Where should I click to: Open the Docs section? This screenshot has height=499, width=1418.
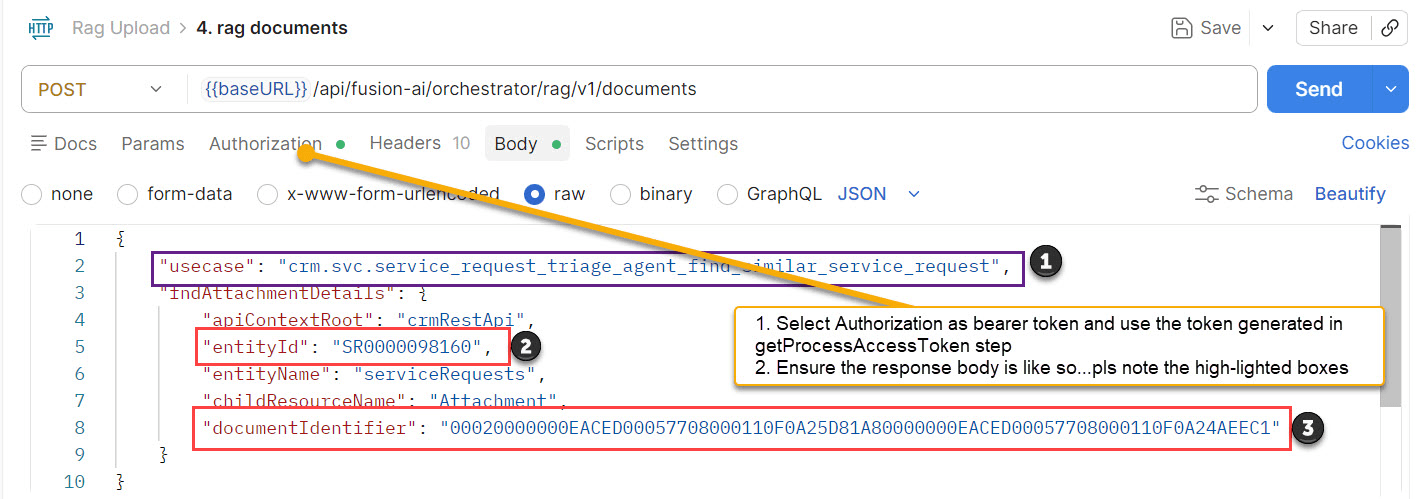coord(64,144)
